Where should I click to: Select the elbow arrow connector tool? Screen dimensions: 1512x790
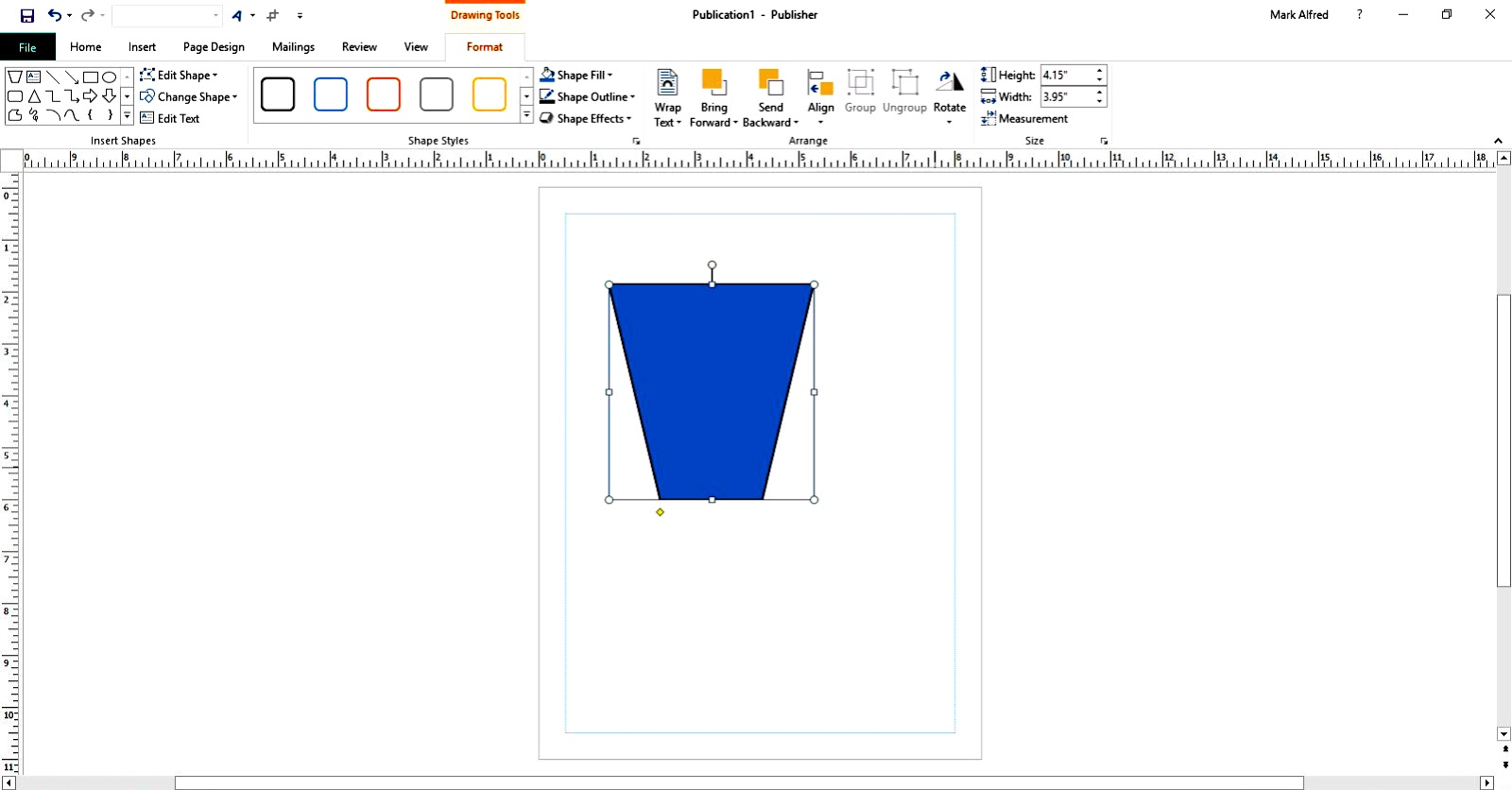[x=72, y=96]
